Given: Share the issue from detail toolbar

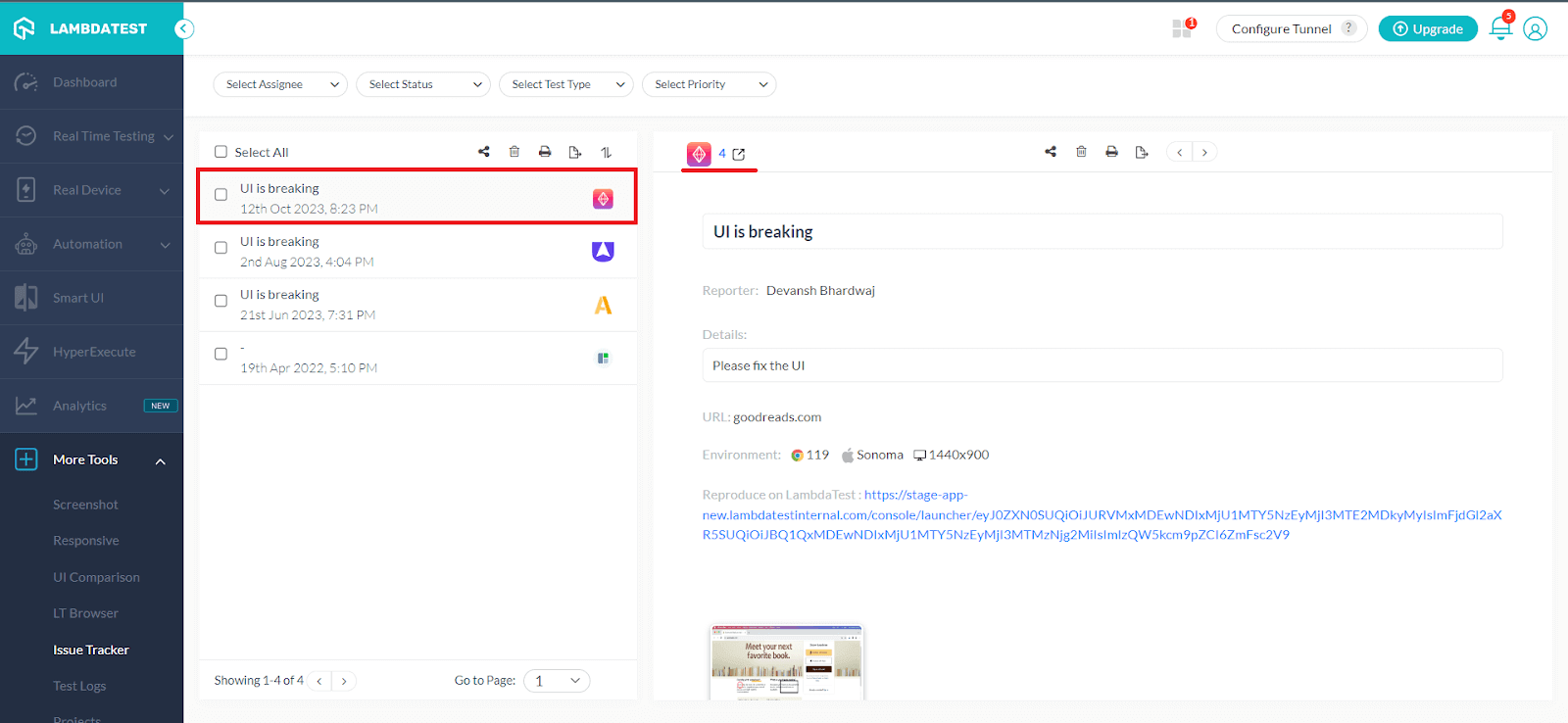Looking at the screenshot, I should (x=1051, y=152).
